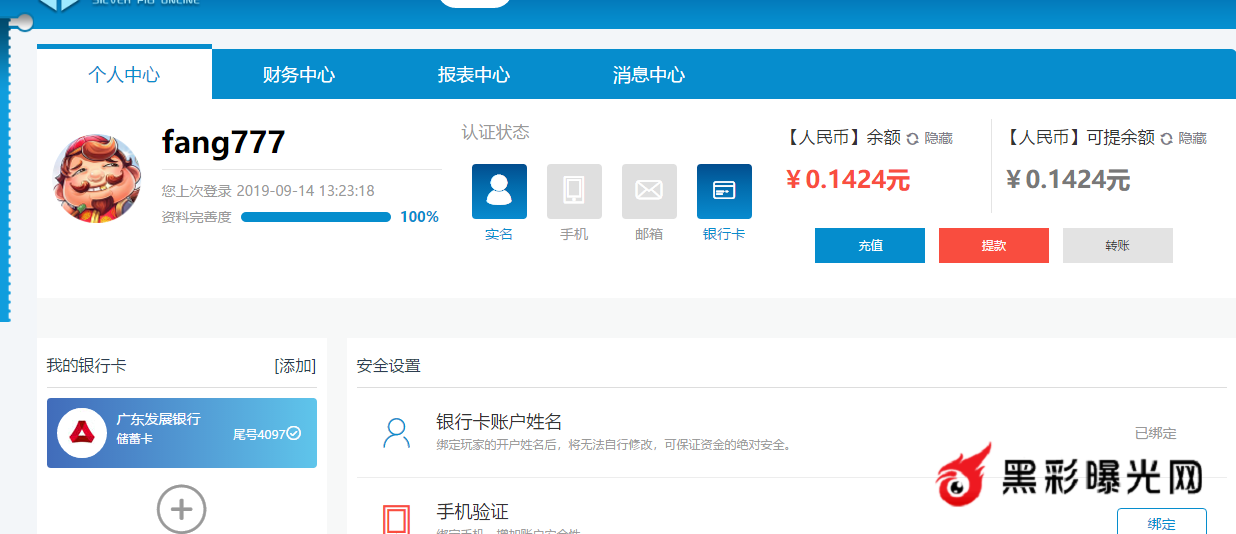Open the 财务中心 tab
Viewport: 1236px width, 534px height.
tap(299, 75)
